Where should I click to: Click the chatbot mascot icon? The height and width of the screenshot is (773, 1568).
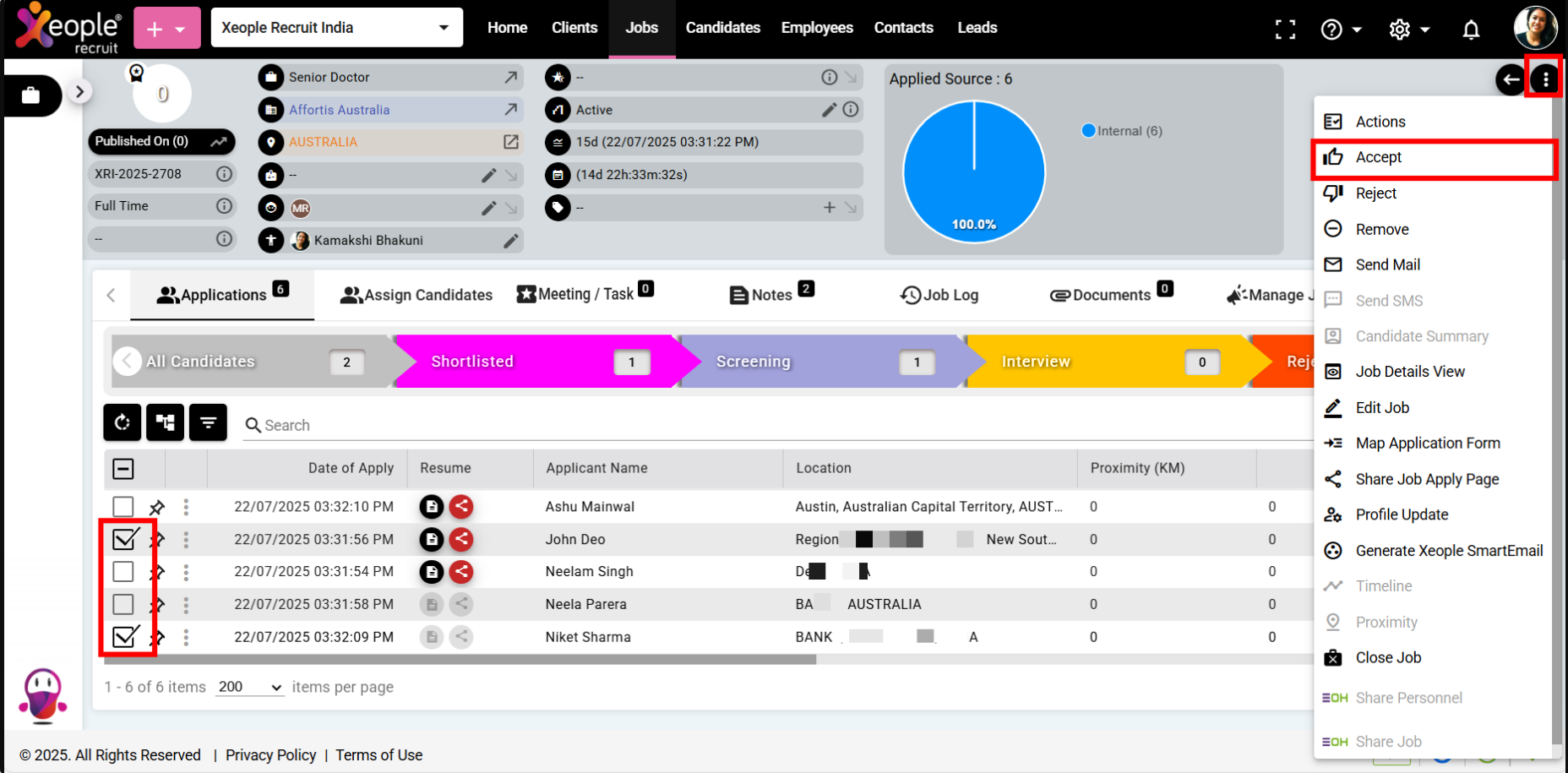(x=42, y=696)
